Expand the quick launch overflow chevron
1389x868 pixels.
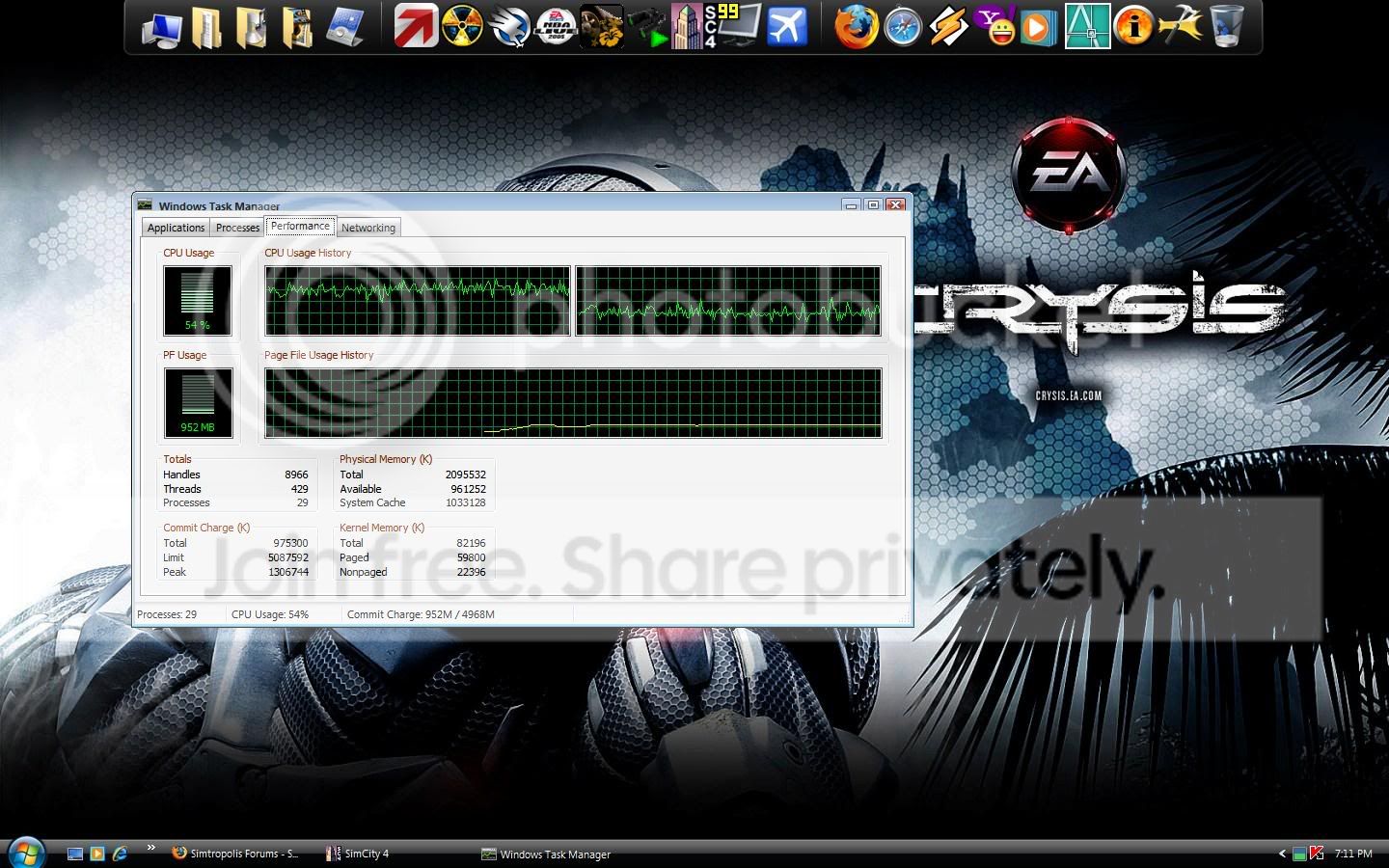(151, 849)
